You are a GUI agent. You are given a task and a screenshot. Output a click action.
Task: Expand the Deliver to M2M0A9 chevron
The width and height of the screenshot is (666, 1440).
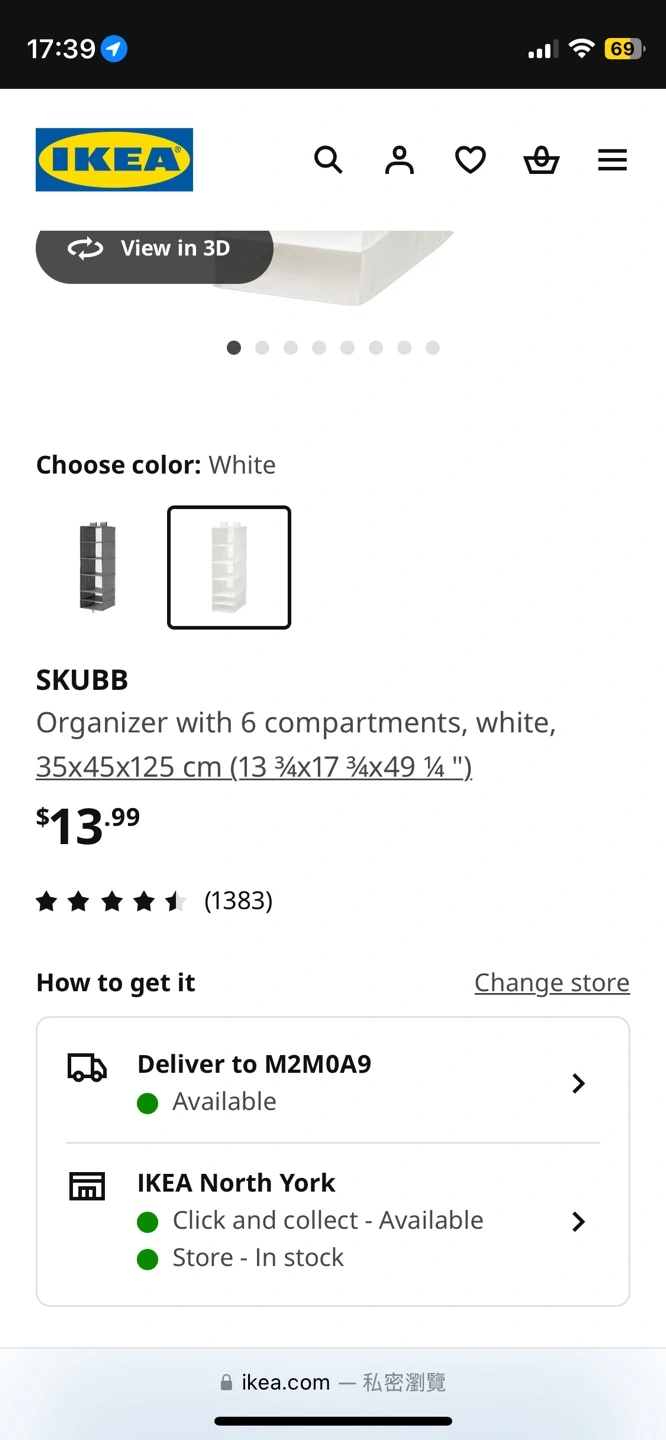pyautogui.click(x=578, y=1083)
